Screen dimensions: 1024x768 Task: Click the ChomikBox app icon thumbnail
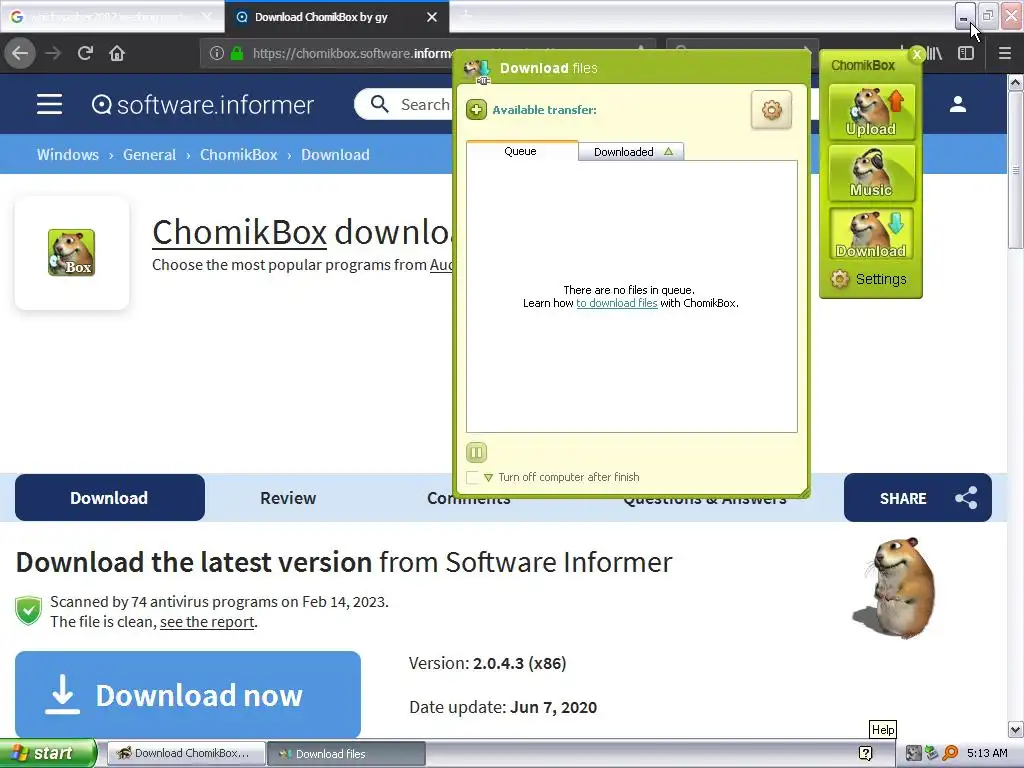tap(71, 253)
